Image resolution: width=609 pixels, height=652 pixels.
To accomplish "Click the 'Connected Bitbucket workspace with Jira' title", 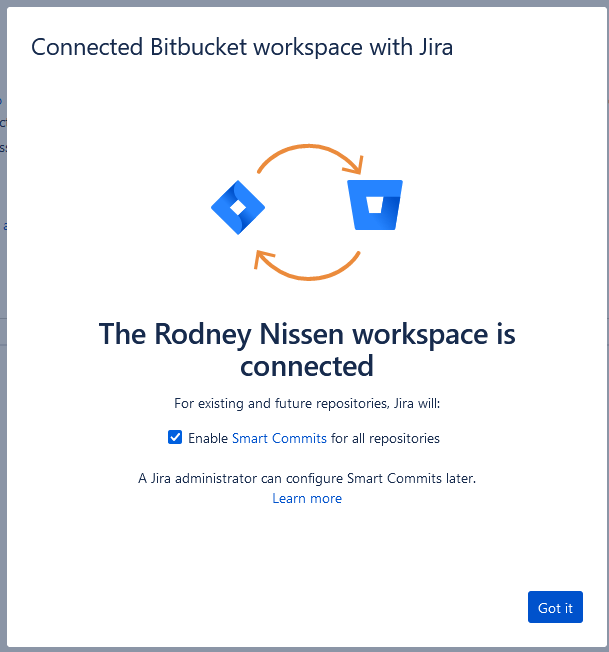I will [x=242, y=46].
